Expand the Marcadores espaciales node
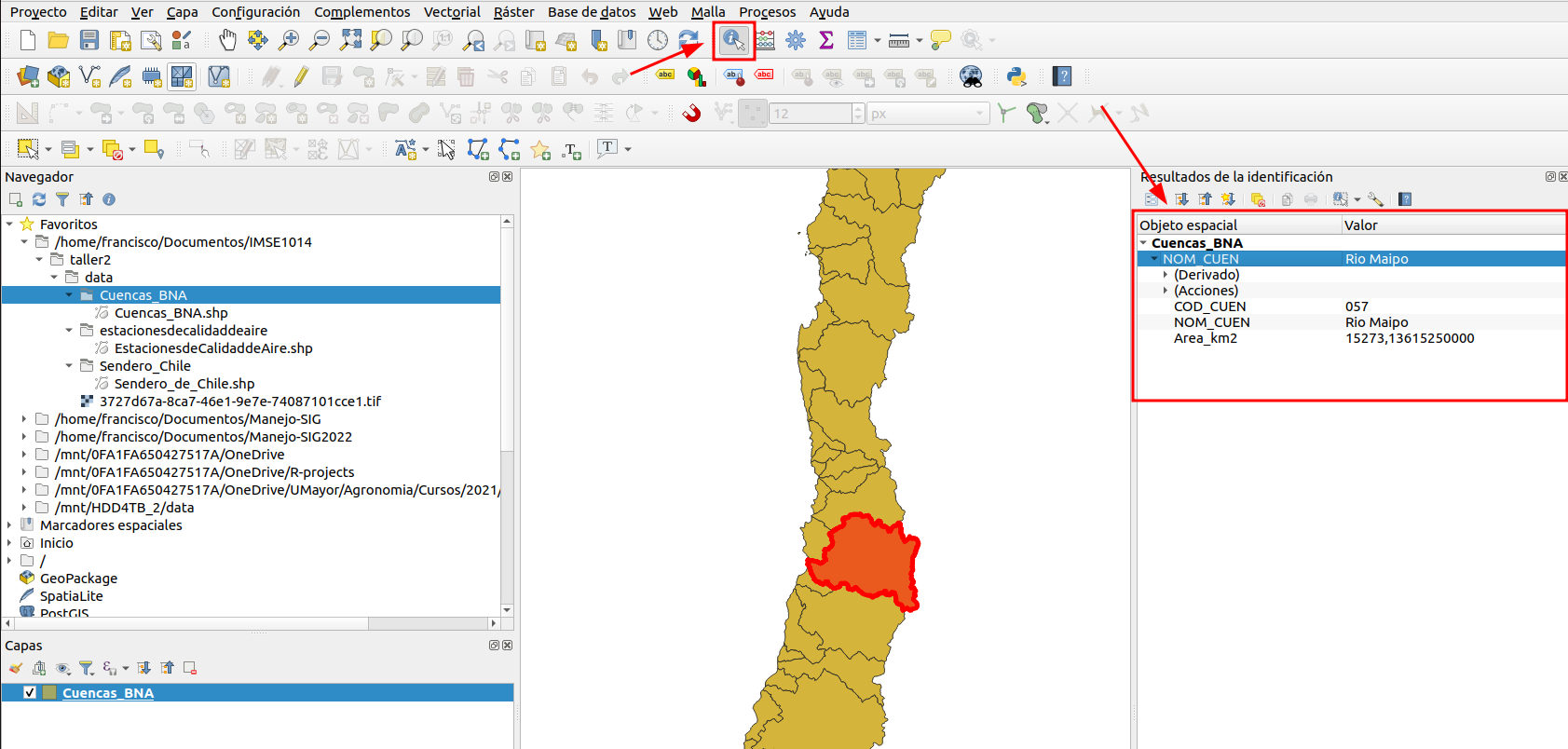The width and height of the screenshot is (1568, 749). [9, 525]
